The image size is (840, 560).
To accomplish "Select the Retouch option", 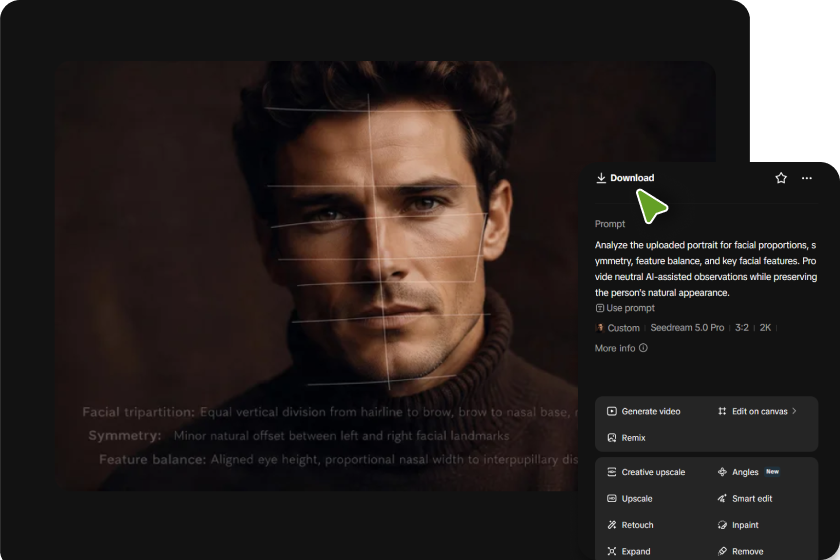I will pyautogui.click(x=630, y=525).
